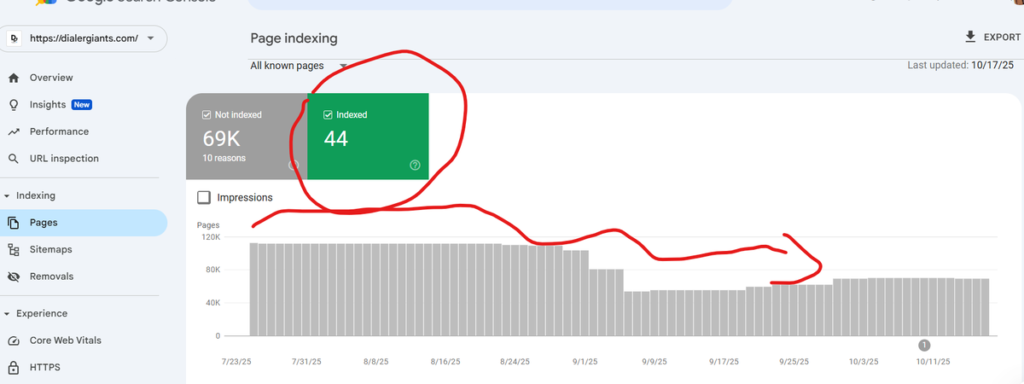Click the Insights lightbulb icon
This screenshot has height=384, width=1024.
point(13,104)
